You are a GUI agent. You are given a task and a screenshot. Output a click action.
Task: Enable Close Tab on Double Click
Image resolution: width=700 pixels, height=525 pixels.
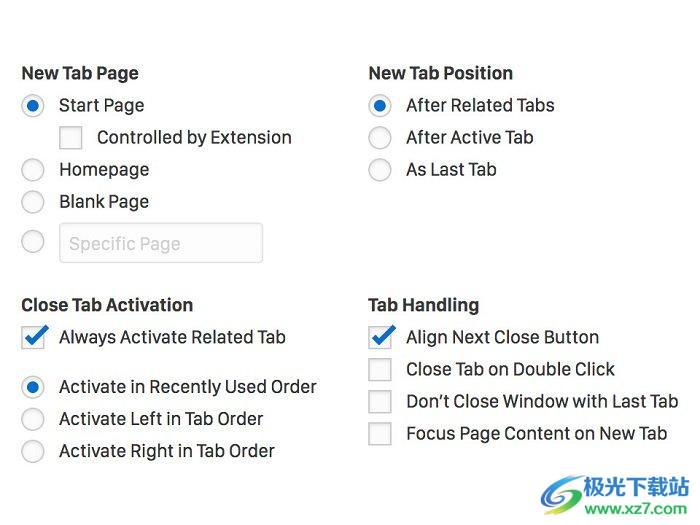point(380,370)
